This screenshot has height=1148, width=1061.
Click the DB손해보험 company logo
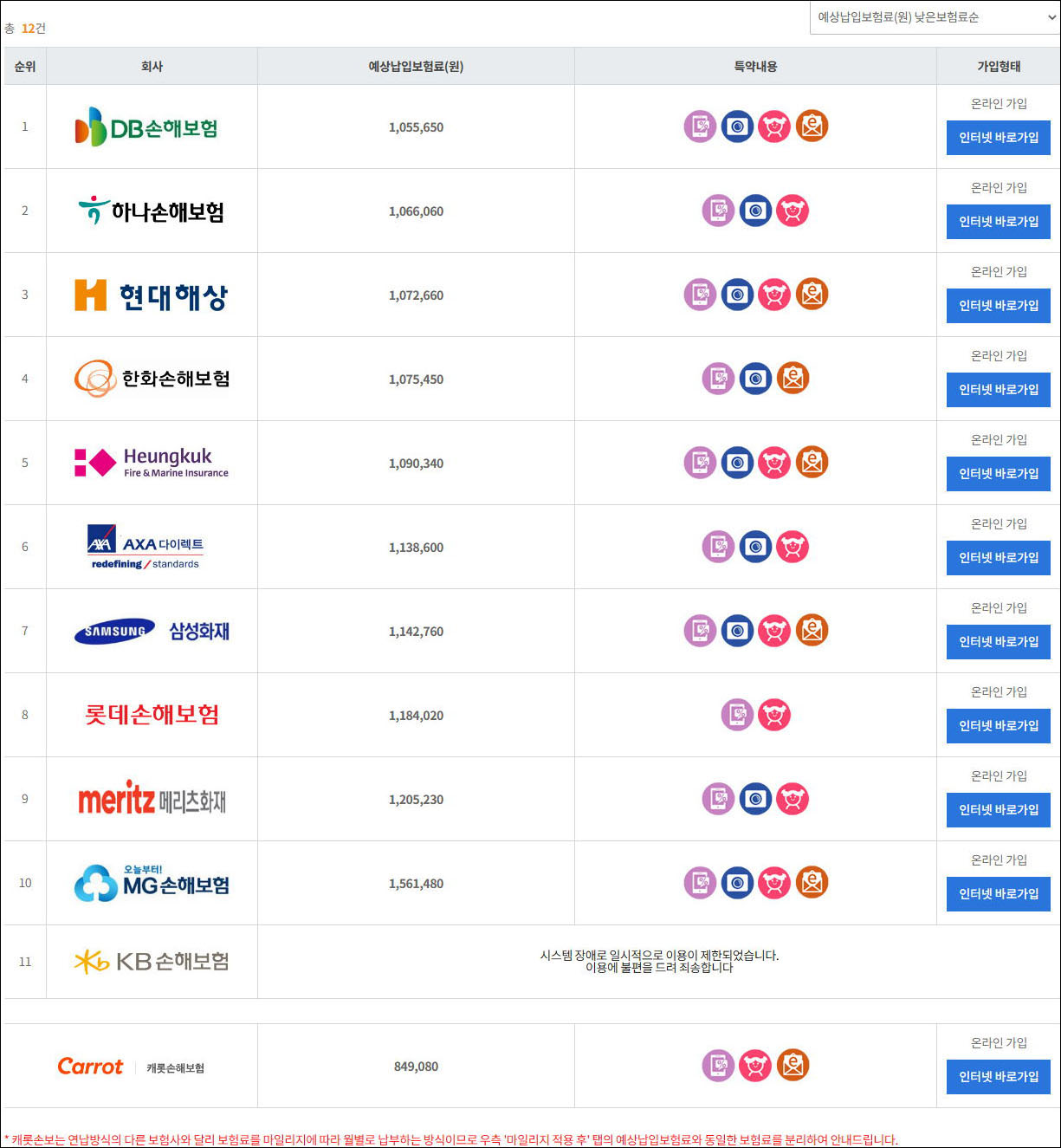click(x=146, y=126)
